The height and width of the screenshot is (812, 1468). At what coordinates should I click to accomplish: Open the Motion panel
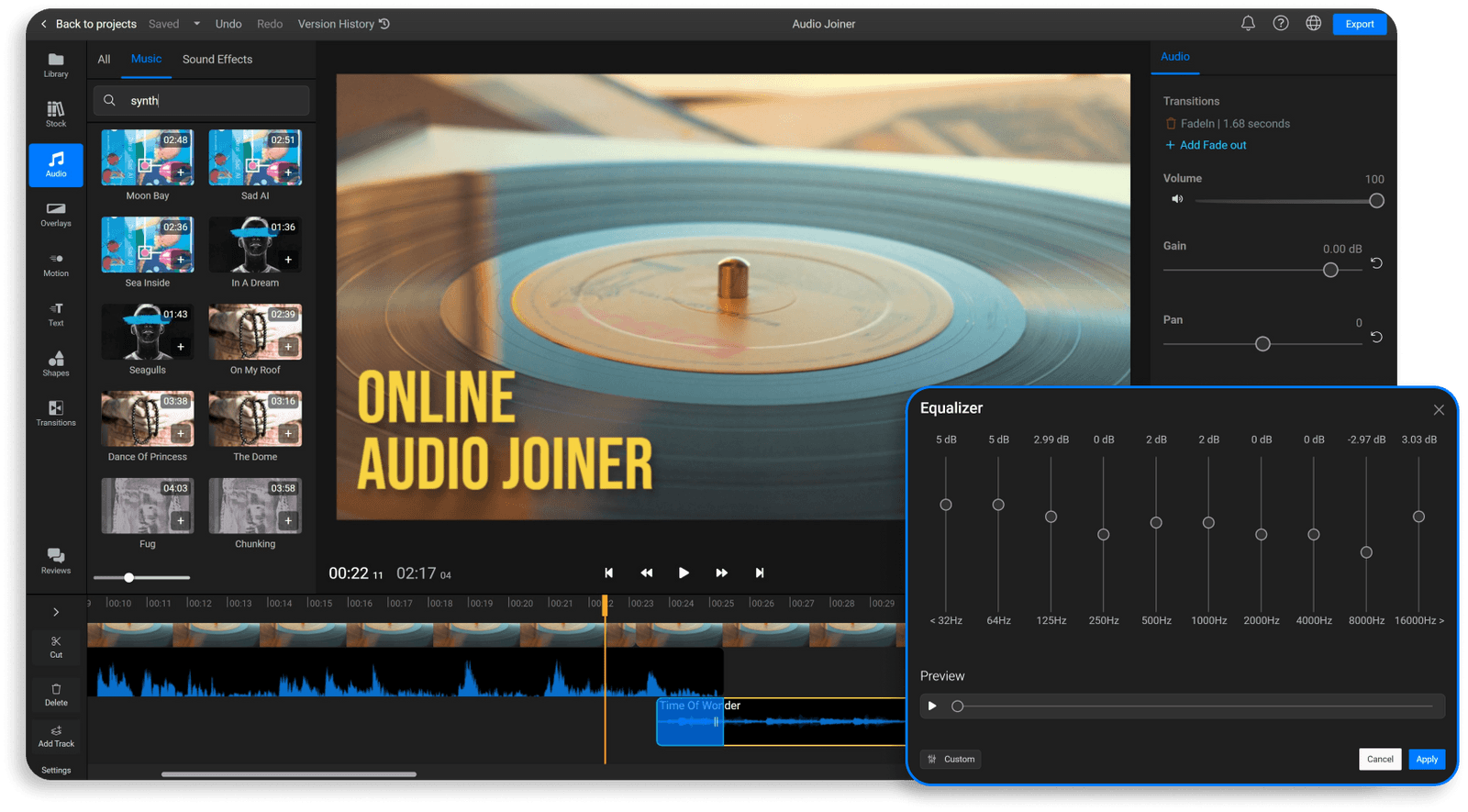coord(56,264)
